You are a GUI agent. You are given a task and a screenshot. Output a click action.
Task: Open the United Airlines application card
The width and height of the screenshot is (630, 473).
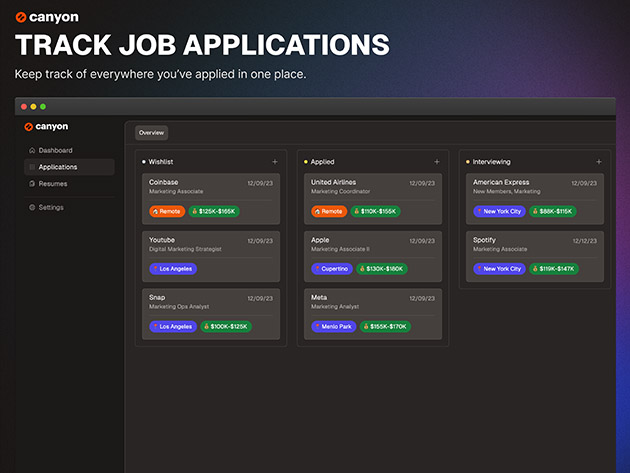pos(372,187)
